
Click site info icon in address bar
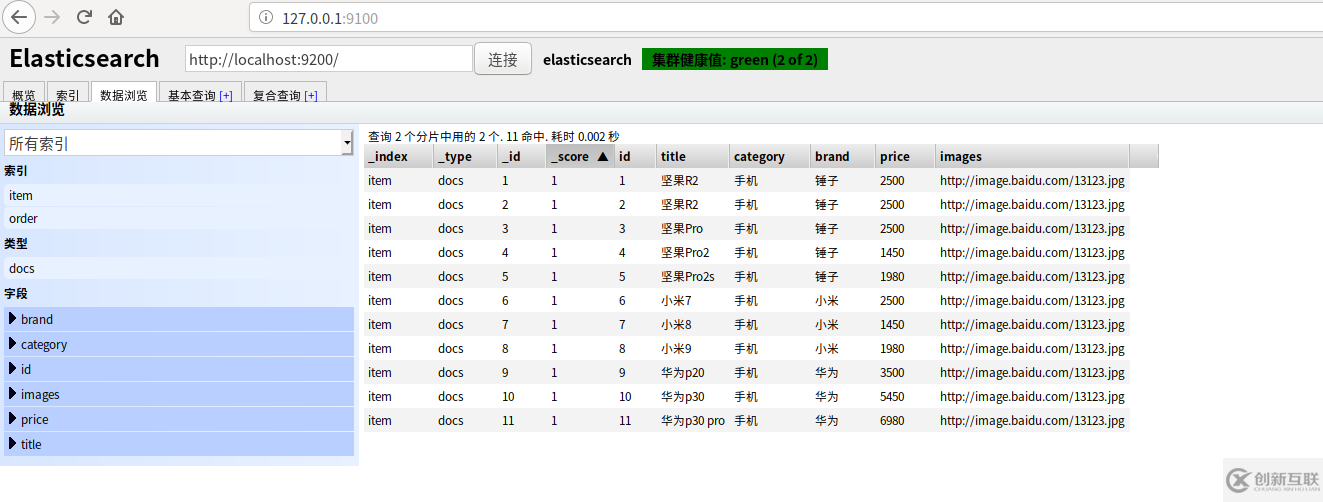pos(265,18)
